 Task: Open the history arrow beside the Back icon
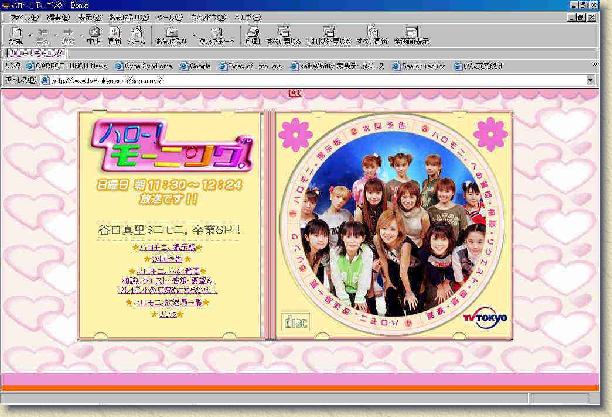point(55,35)
